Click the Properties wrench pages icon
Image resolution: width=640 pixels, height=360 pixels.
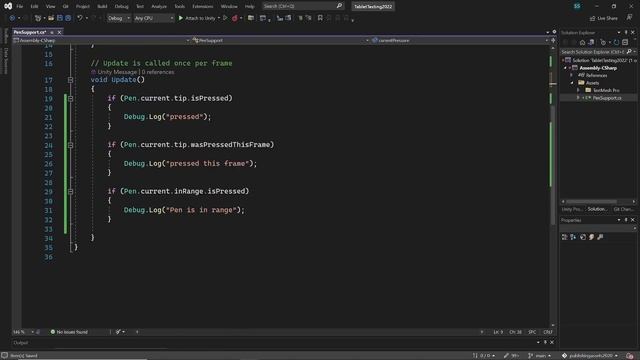pos(600,237)
